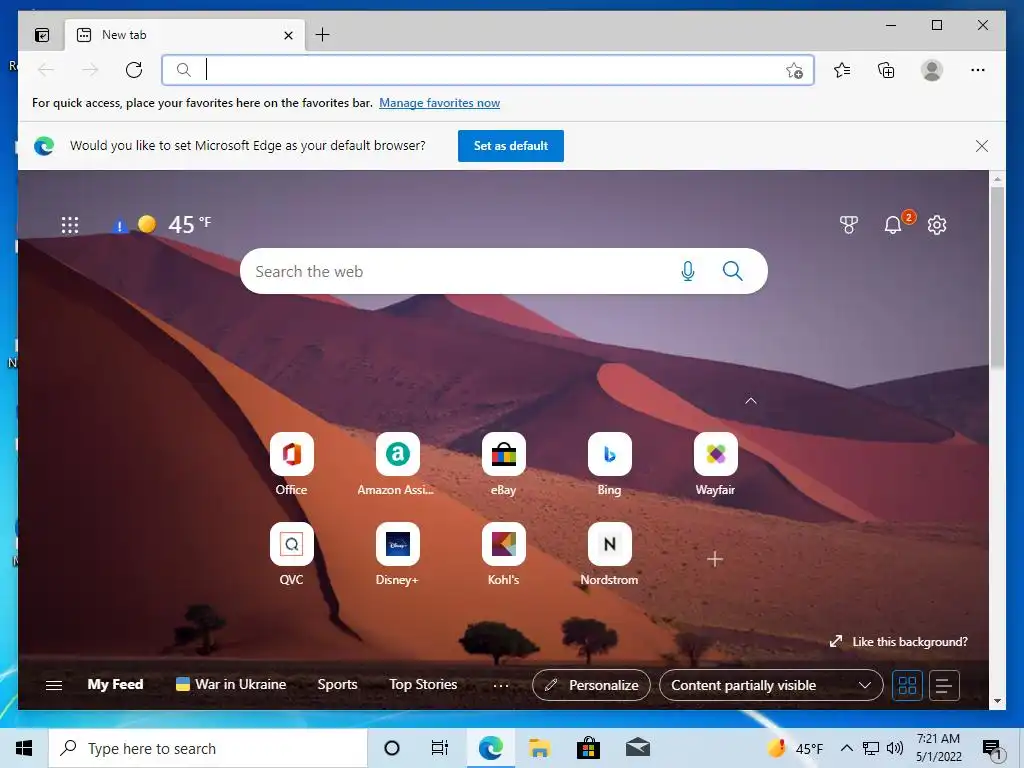1024x768 pixels.
Task: Click the scrollbar down arrow
Action: pos(997,701)
